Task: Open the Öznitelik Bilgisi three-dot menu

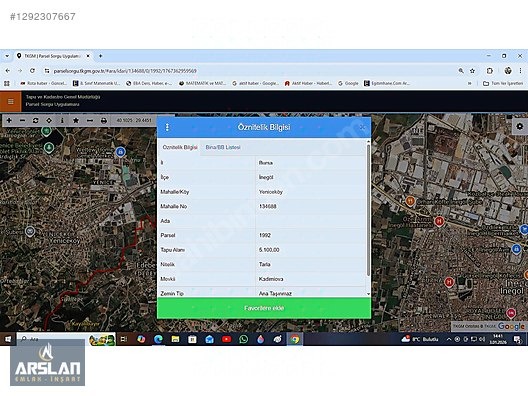Action: [167, 127]
